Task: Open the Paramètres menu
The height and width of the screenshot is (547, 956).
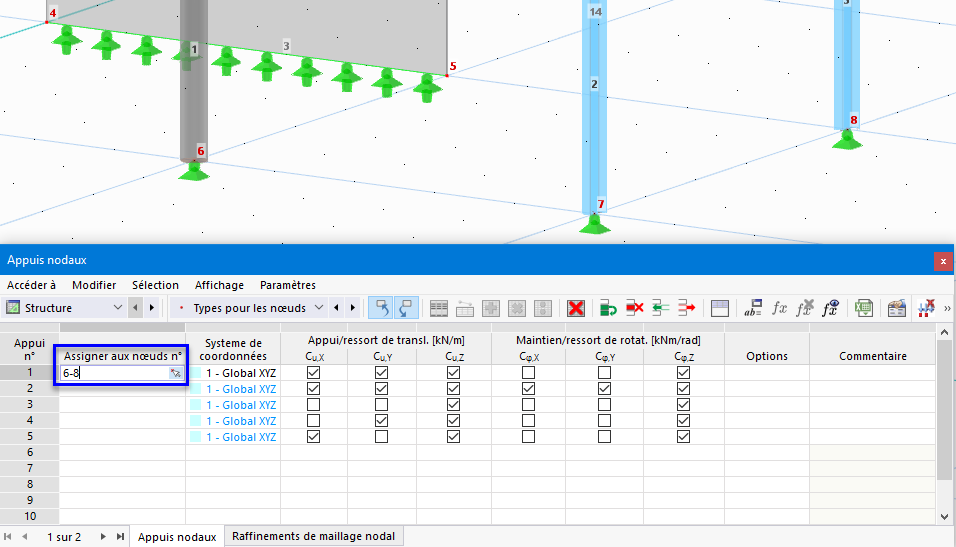Action: pyautogui.click(x=288, y=285)
